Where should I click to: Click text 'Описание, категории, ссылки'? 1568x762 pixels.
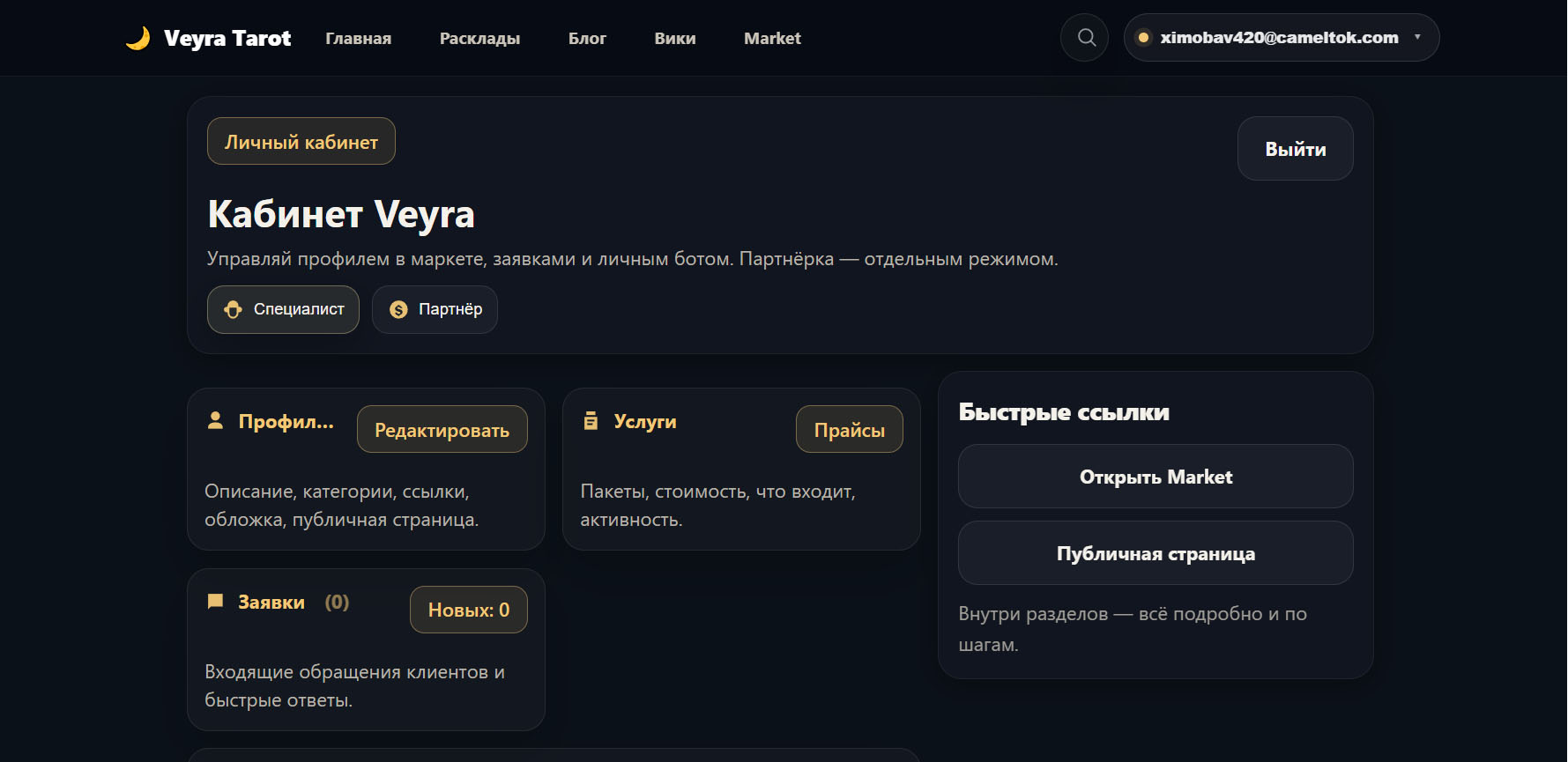pos(337,492)
